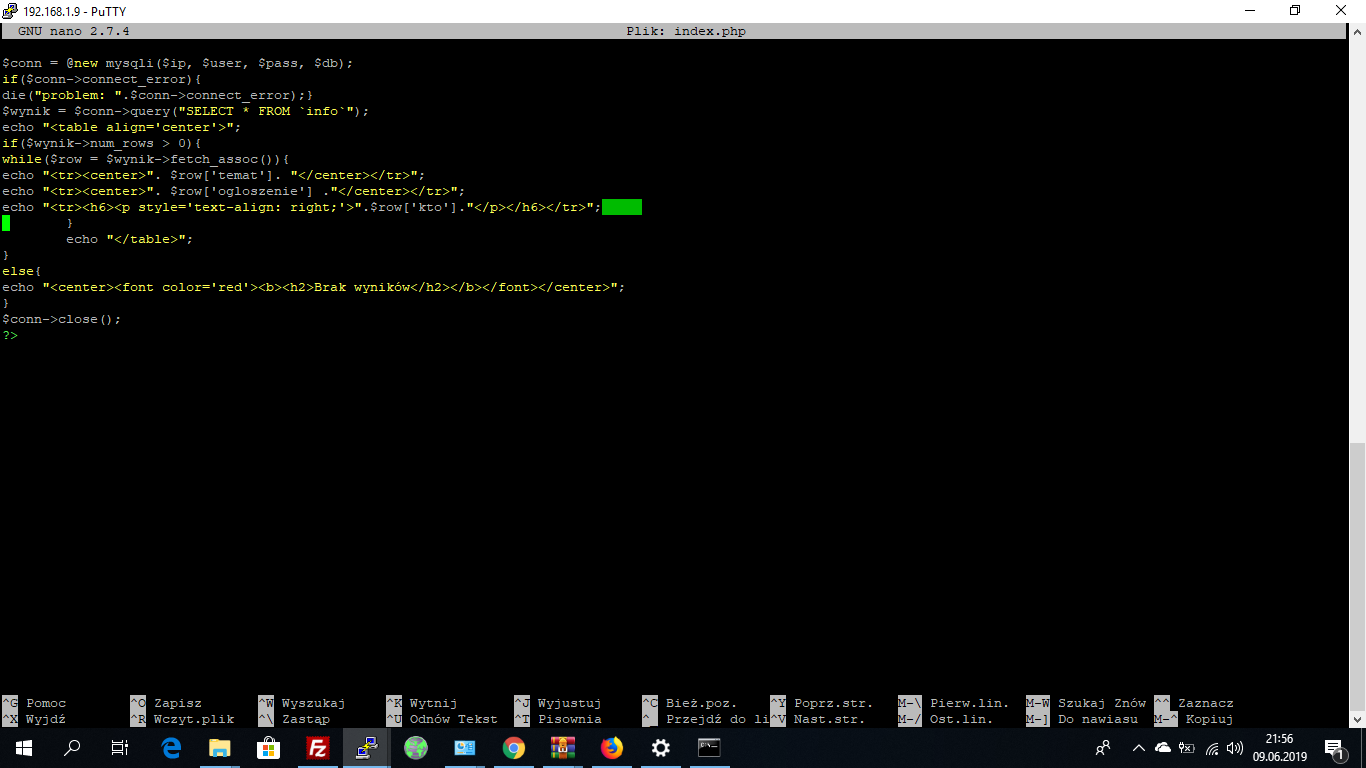The width and height of the screenshot is (1366, 768).
Task: Open the Windows Start menu
Action: [x=24, y=748]
